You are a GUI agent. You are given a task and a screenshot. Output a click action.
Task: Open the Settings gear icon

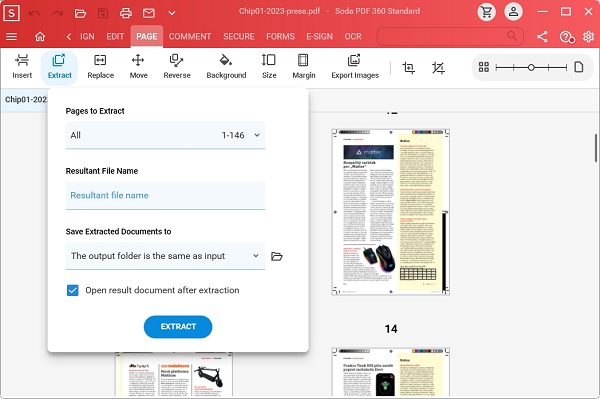coord(589,37)
